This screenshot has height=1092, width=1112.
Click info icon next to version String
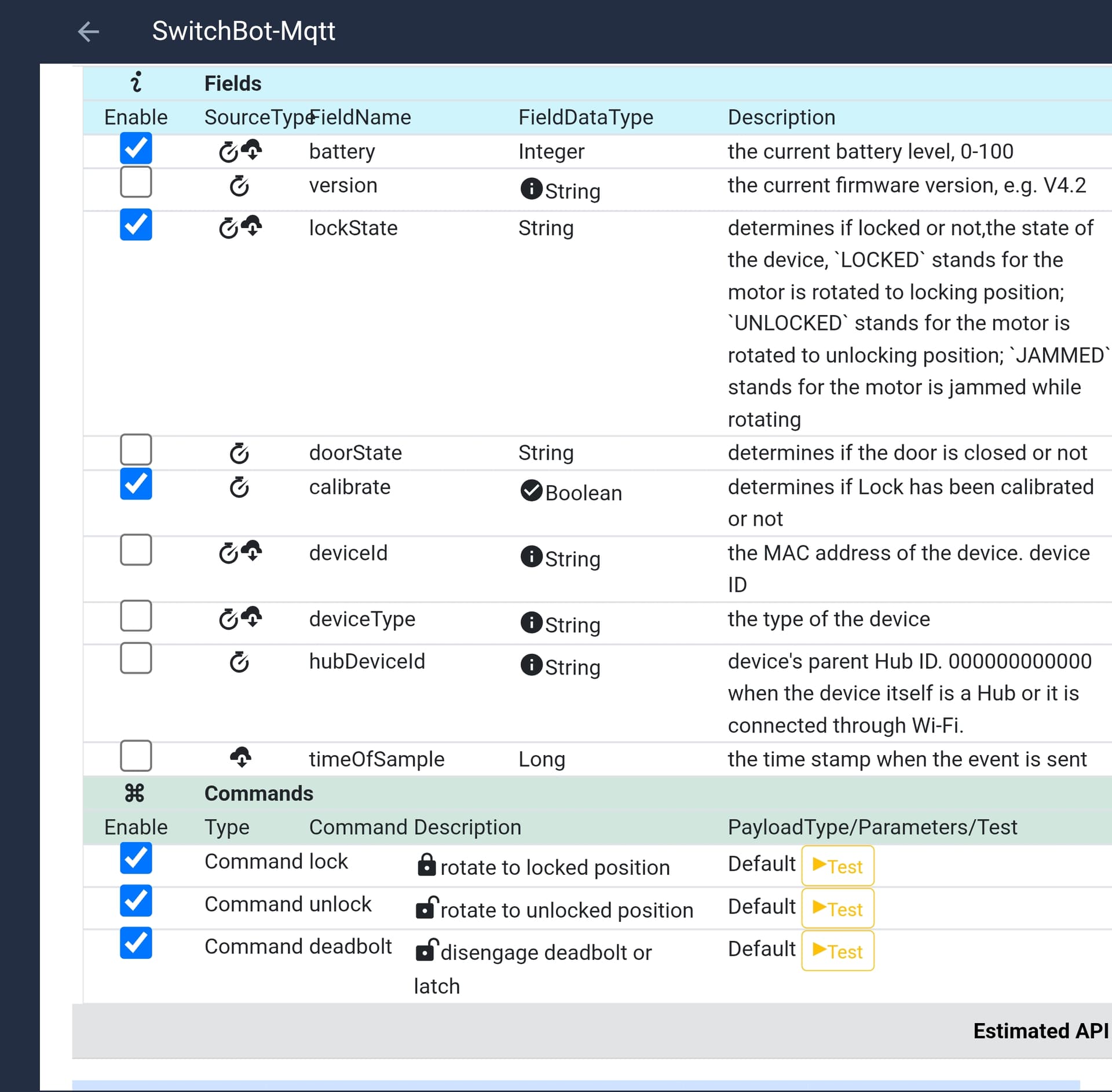531,189
